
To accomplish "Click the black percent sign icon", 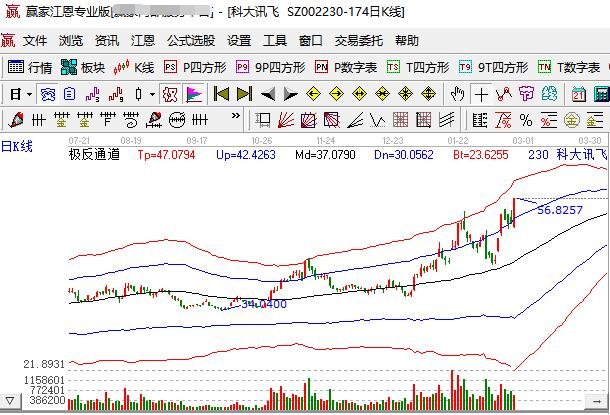I will (526, 120).
